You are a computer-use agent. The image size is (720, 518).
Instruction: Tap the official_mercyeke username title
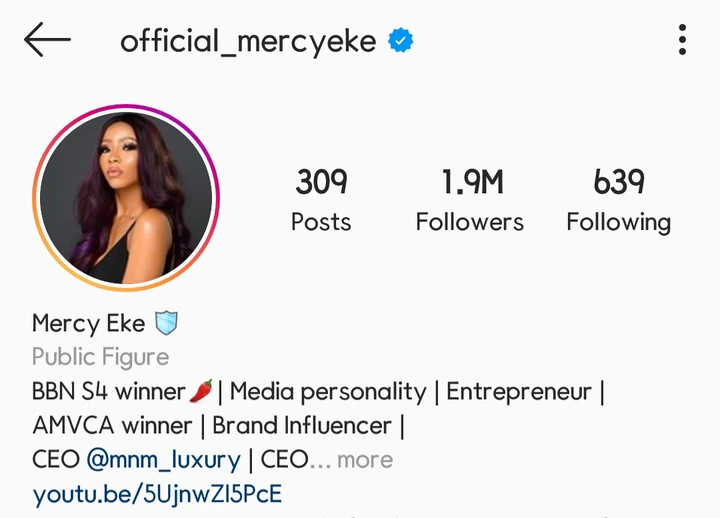click(248, 41)
